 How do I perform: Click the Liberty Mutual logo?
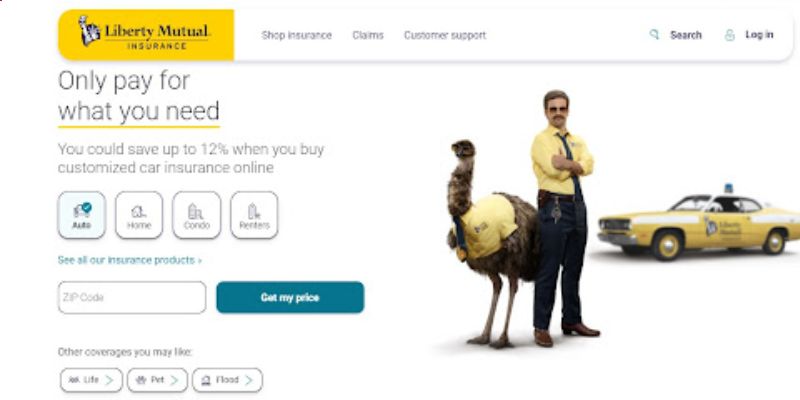[x=145, y=35]
